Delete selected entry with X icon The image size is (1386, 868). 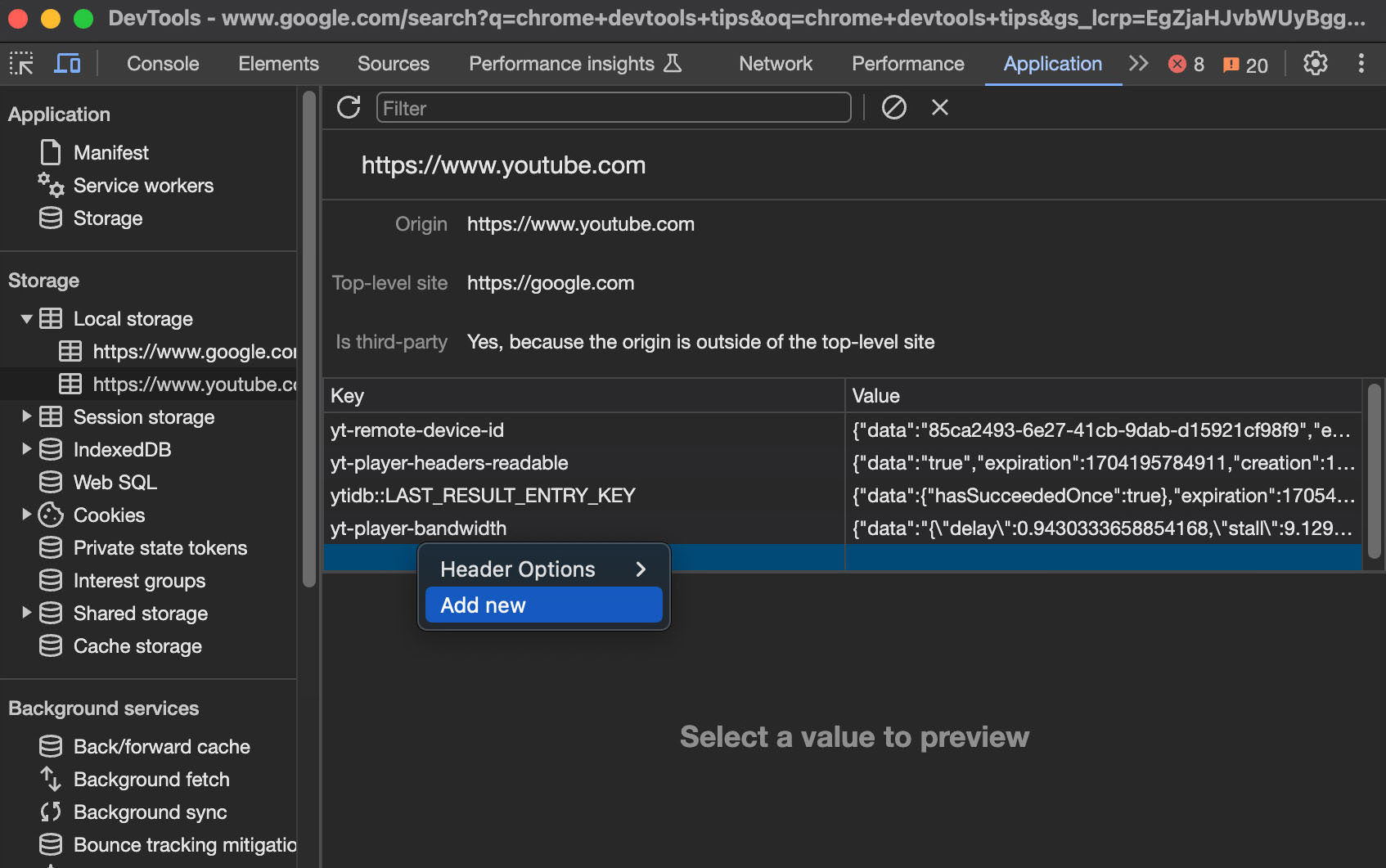[x=940, y=107]
